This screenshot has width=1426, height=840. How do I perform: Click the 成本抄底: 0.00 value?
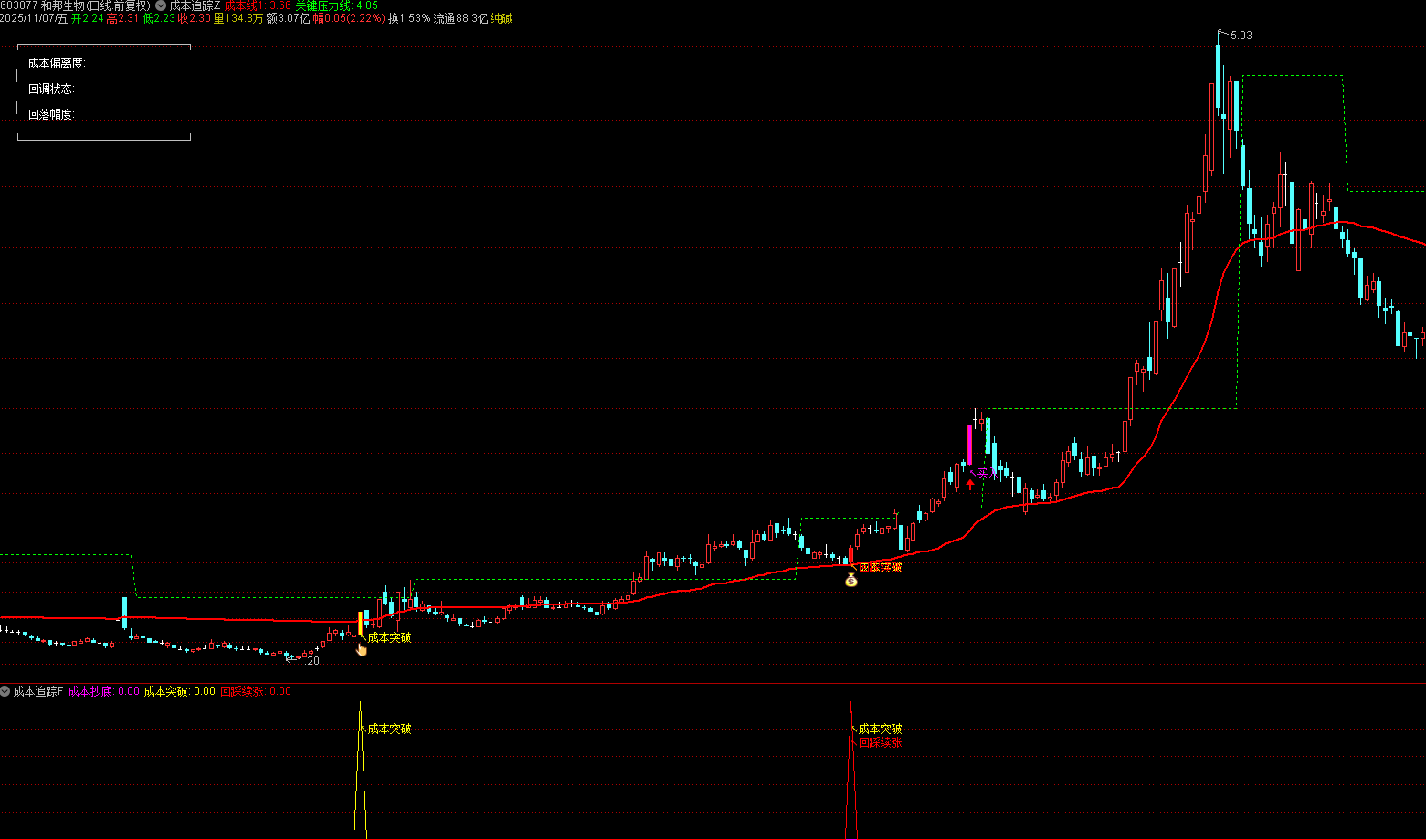pyautogui.click(x=103, y=691)
